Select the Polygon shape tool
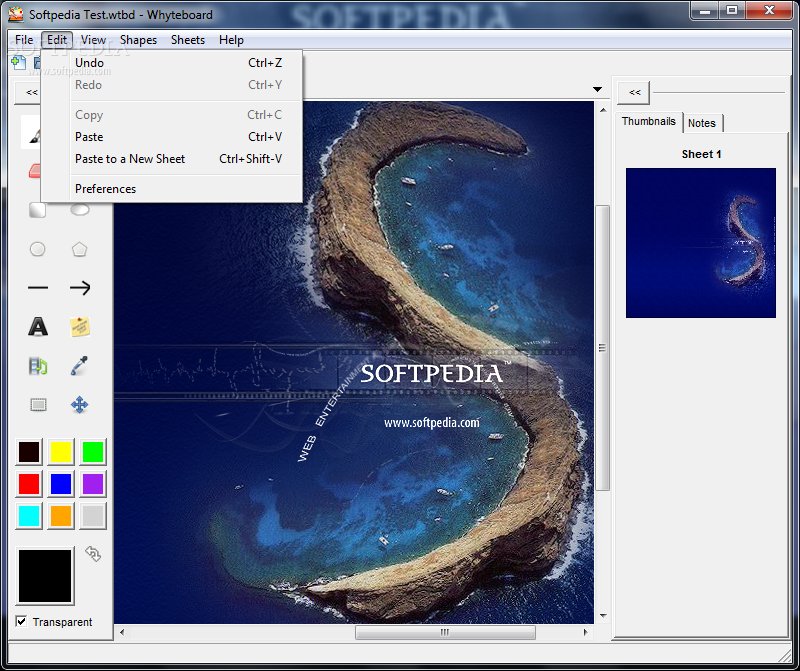Screen dimensions: 800x671 pyautogui.click(x=79, y=249)
